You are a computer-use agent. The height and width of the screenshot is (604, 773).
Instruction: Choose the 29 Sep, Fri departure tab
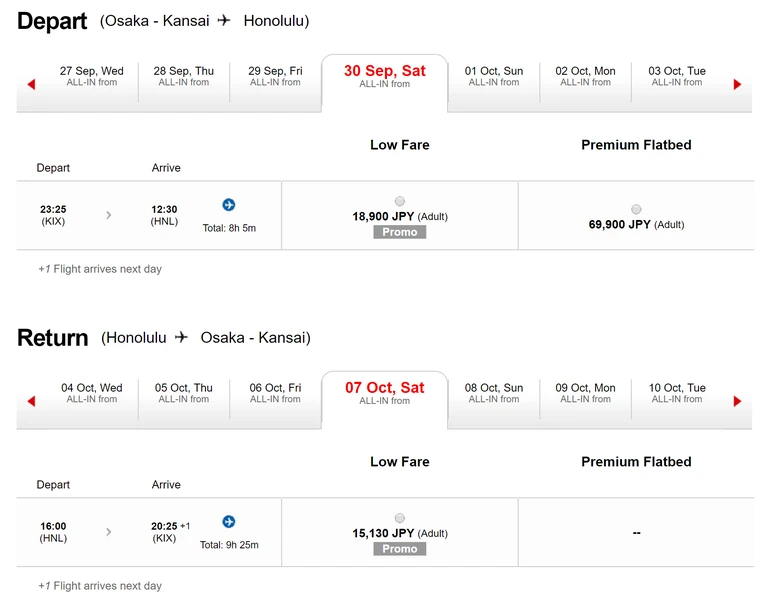[x=275, y=76]
